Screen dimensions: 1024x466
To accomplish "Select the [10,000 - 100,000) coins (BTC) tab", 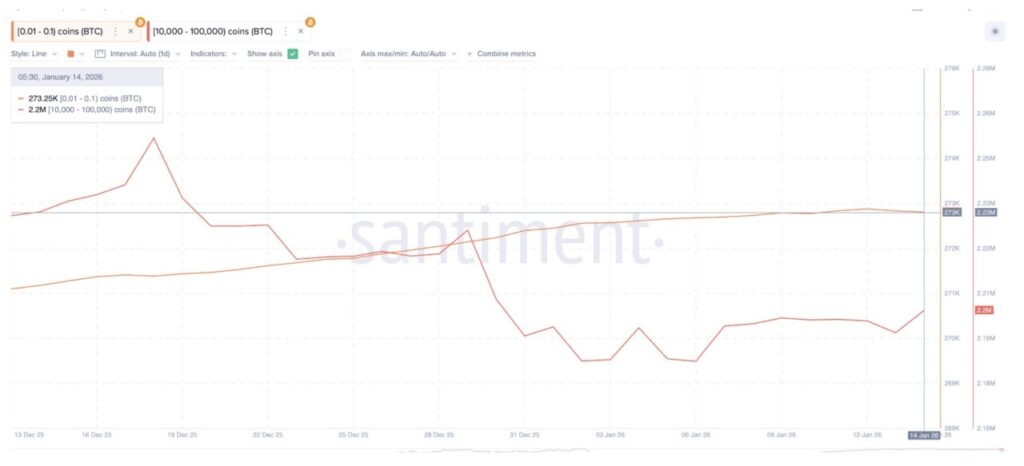I will 216,31.
